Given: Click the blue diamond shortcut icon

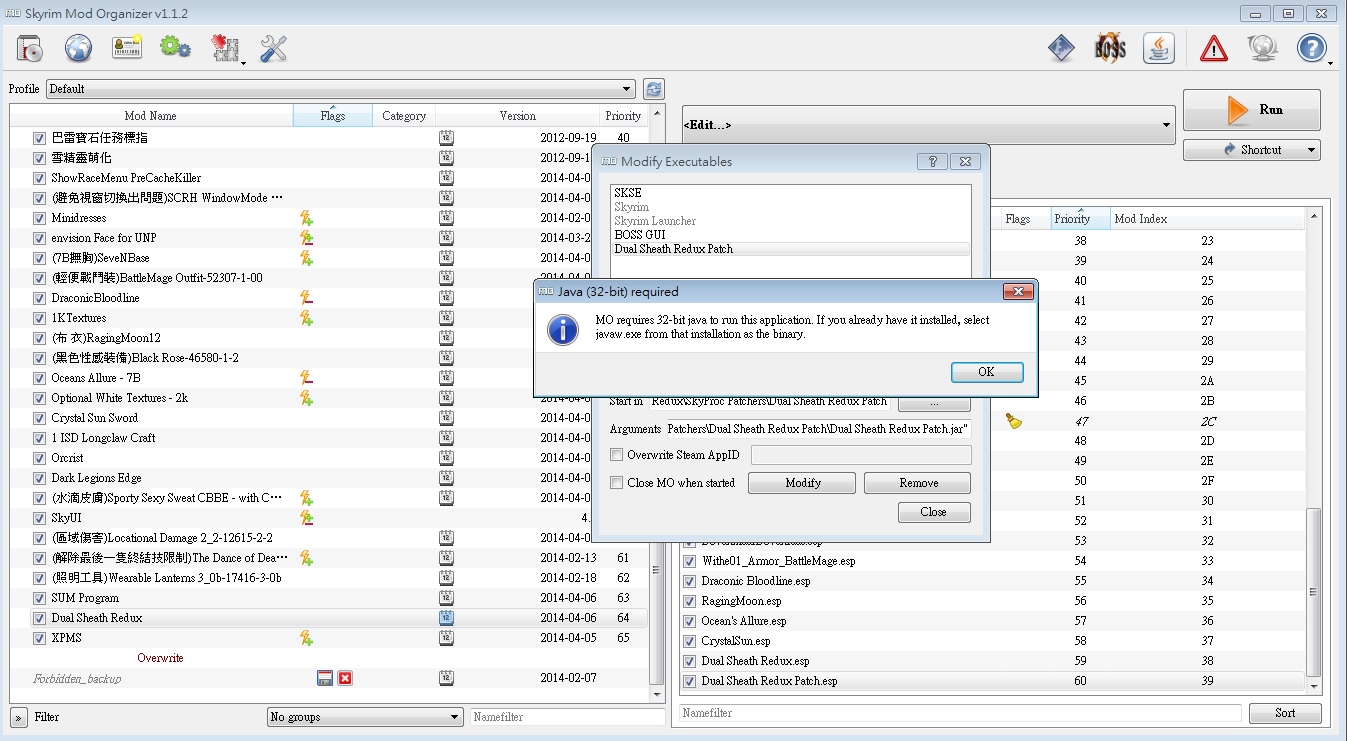Looking at the screenshot, I should click(1061, 48).
